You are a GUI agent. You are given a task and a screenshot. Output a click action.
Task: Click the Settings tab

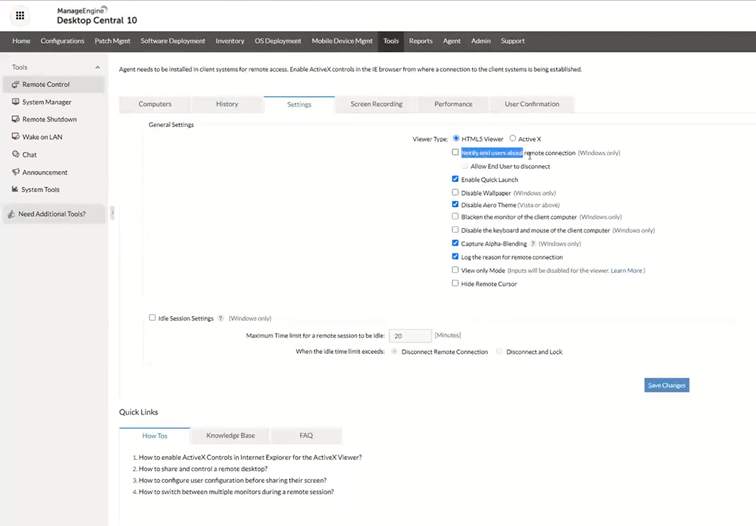click(x=299, y=104)
